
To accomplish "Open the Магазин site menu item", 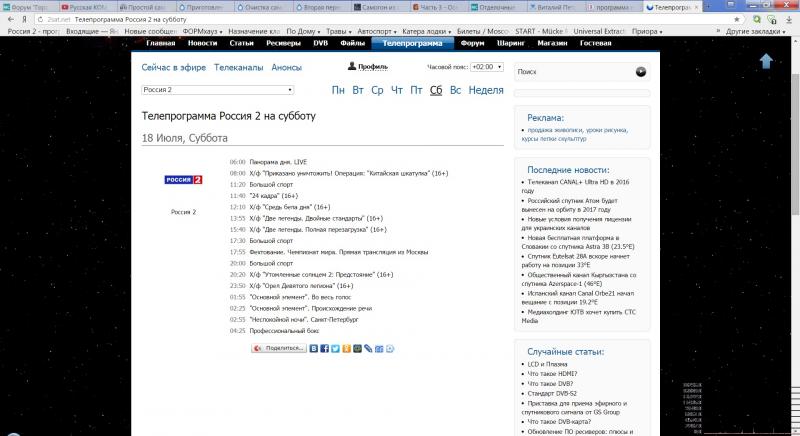I will (552, 43).
